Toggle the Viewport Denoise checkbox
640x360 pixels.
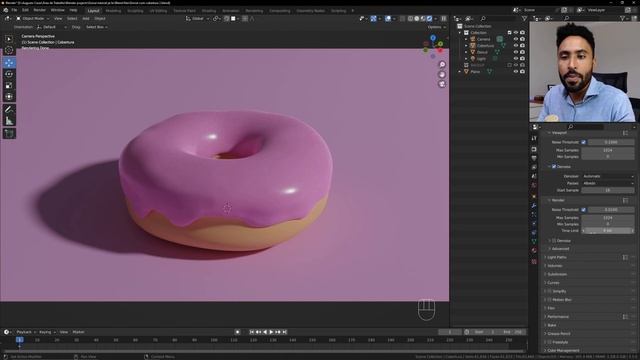pos(554,167)
